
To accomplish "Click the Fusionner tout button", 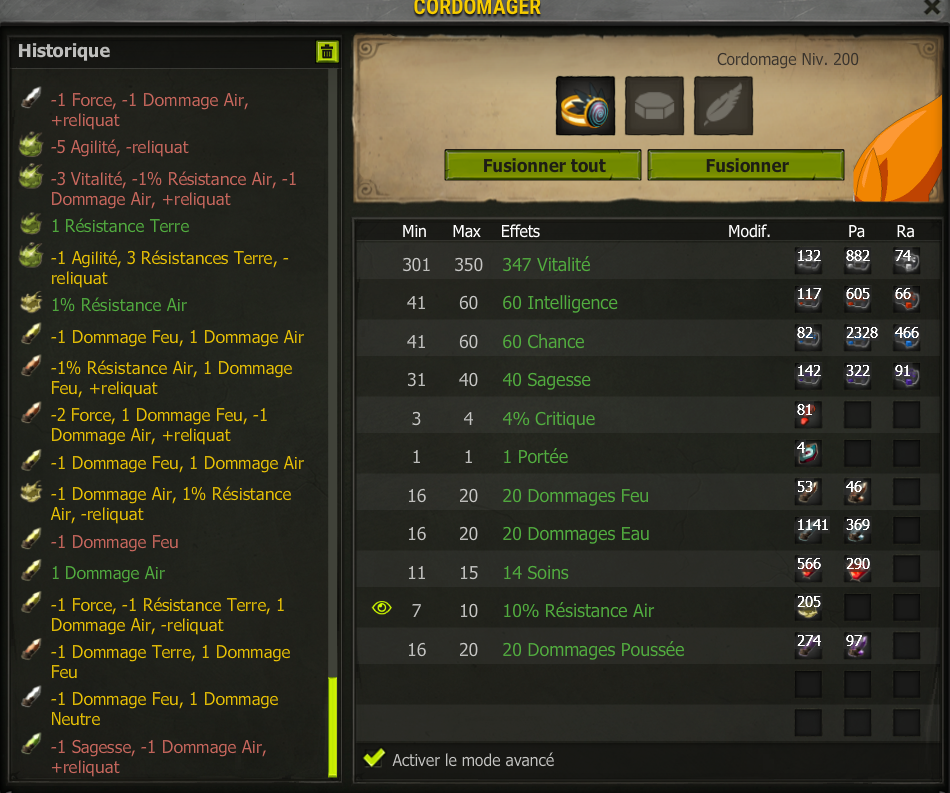I will click(543, 165).
